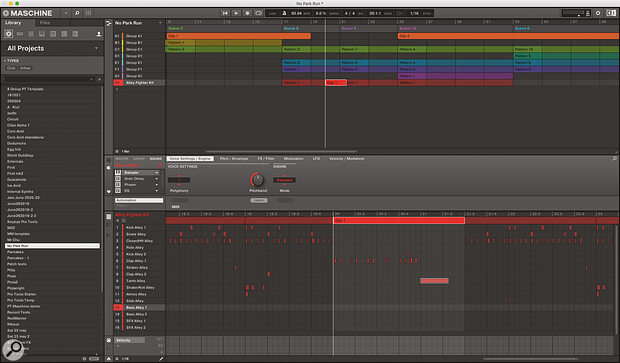Toggle the metronome icon in the transport display
This screenshot has width=620, height=363.
pos(284,13)
